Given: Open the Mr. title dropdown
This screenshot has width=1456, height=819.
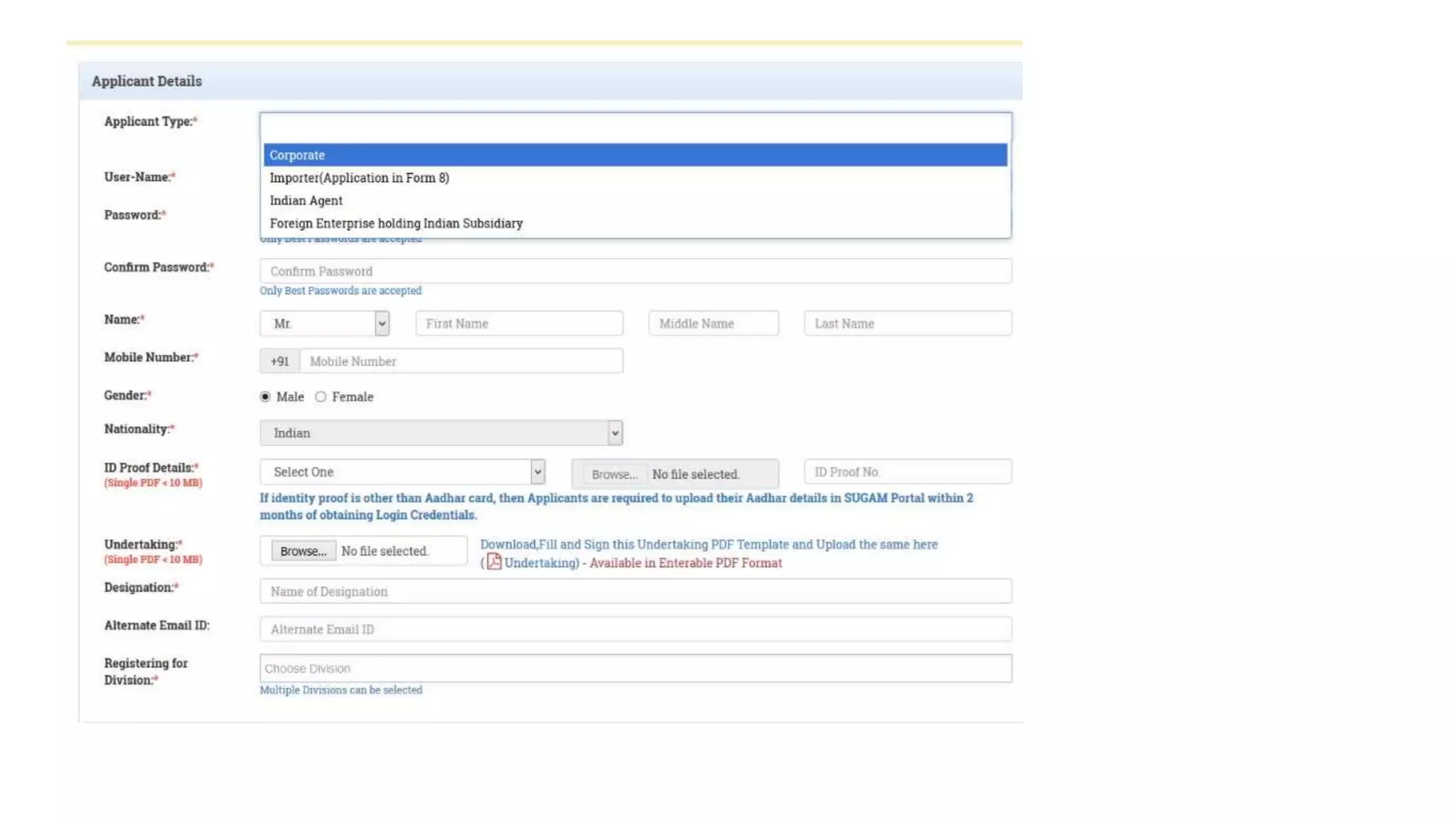Looking at the screenshot, I should tap(324, 323).
